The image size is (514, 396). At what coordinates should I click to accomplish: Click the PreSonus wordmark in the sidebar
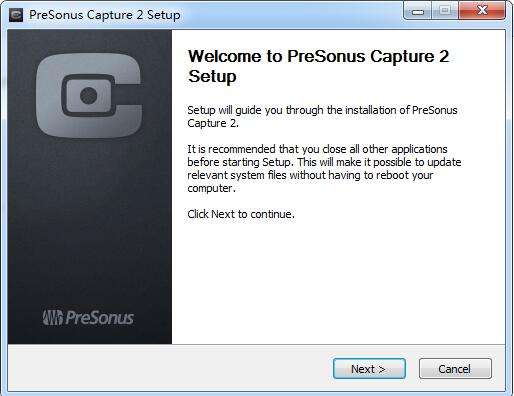pyautogui.click(x=100, y=317)
